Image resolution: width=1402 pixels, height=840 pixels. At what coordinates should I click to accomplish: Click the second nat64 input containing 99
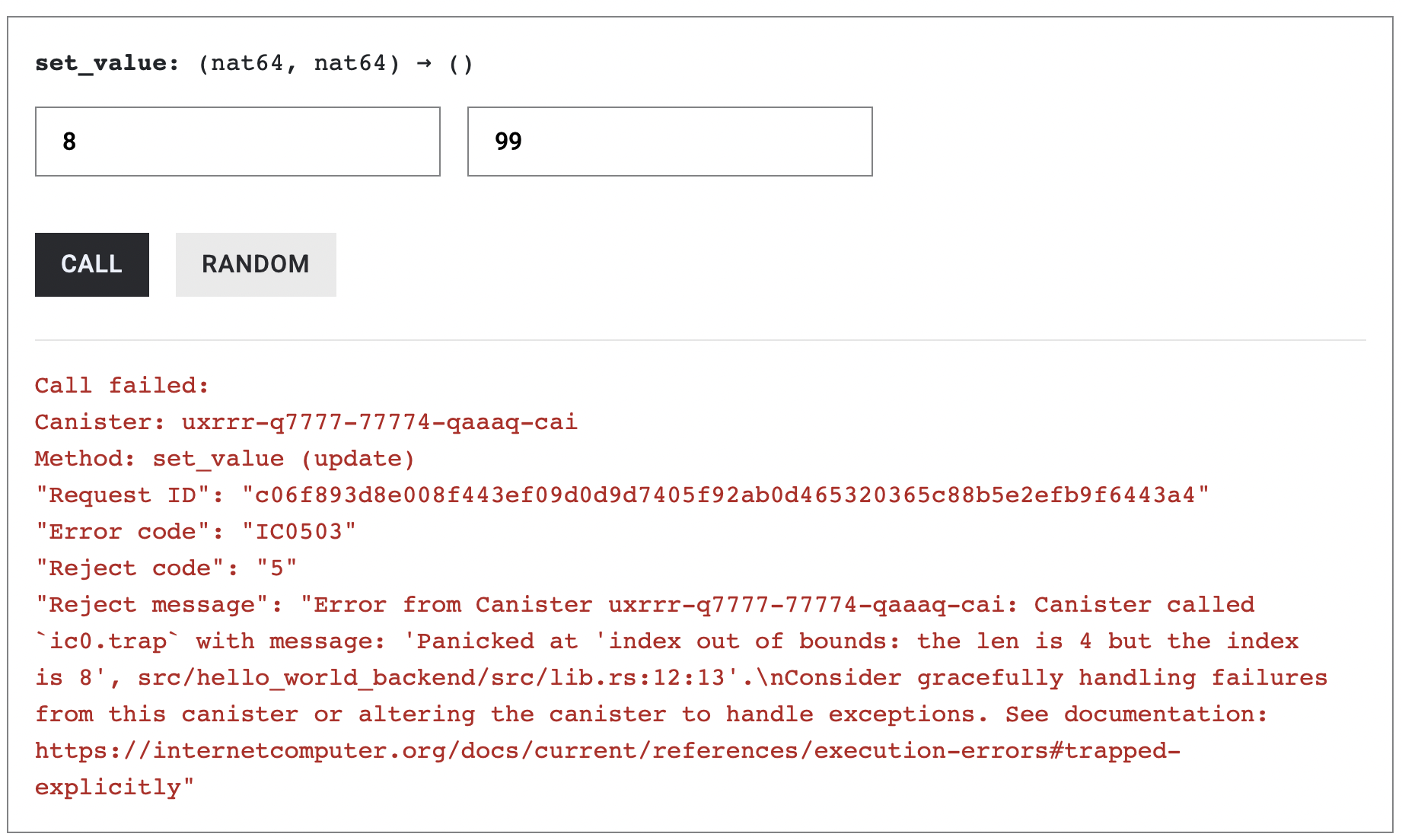[x=668, y=142]
